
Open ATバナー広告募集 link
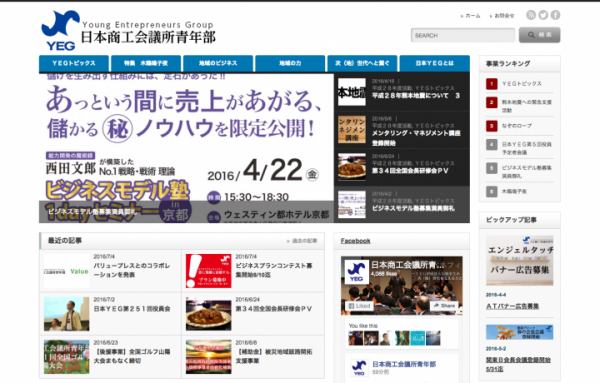tap(512, 306)
